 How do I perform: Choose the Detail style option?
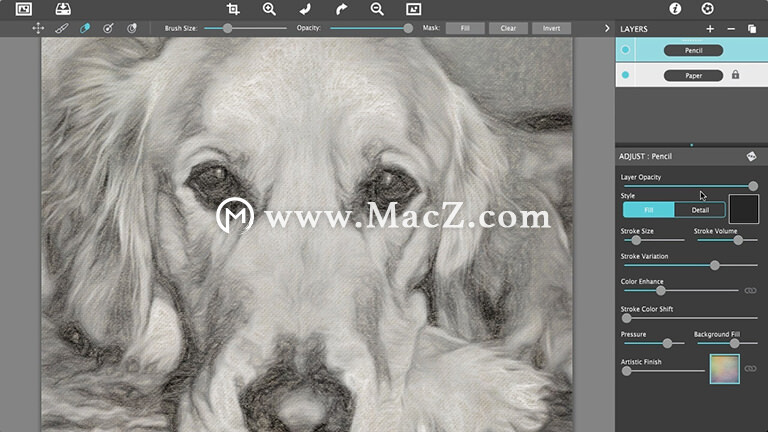coord(700,210)
